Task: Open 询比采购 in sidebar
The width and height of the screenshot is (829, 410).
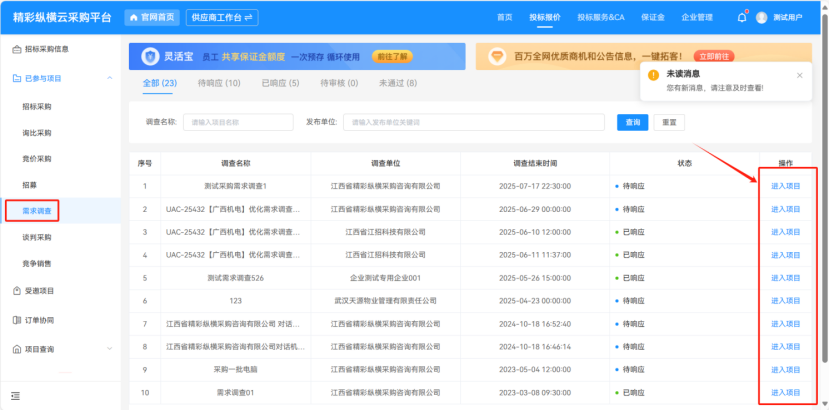Action: [x=36, y=133]
